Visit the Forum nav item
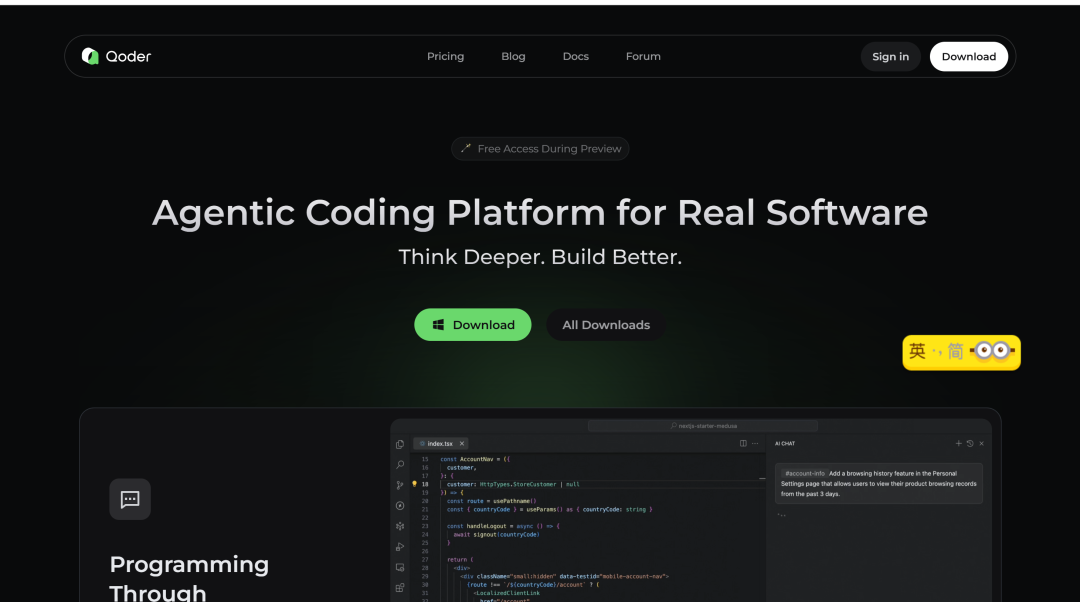Viewport: 1080px width, 602px height. (643, 56)
